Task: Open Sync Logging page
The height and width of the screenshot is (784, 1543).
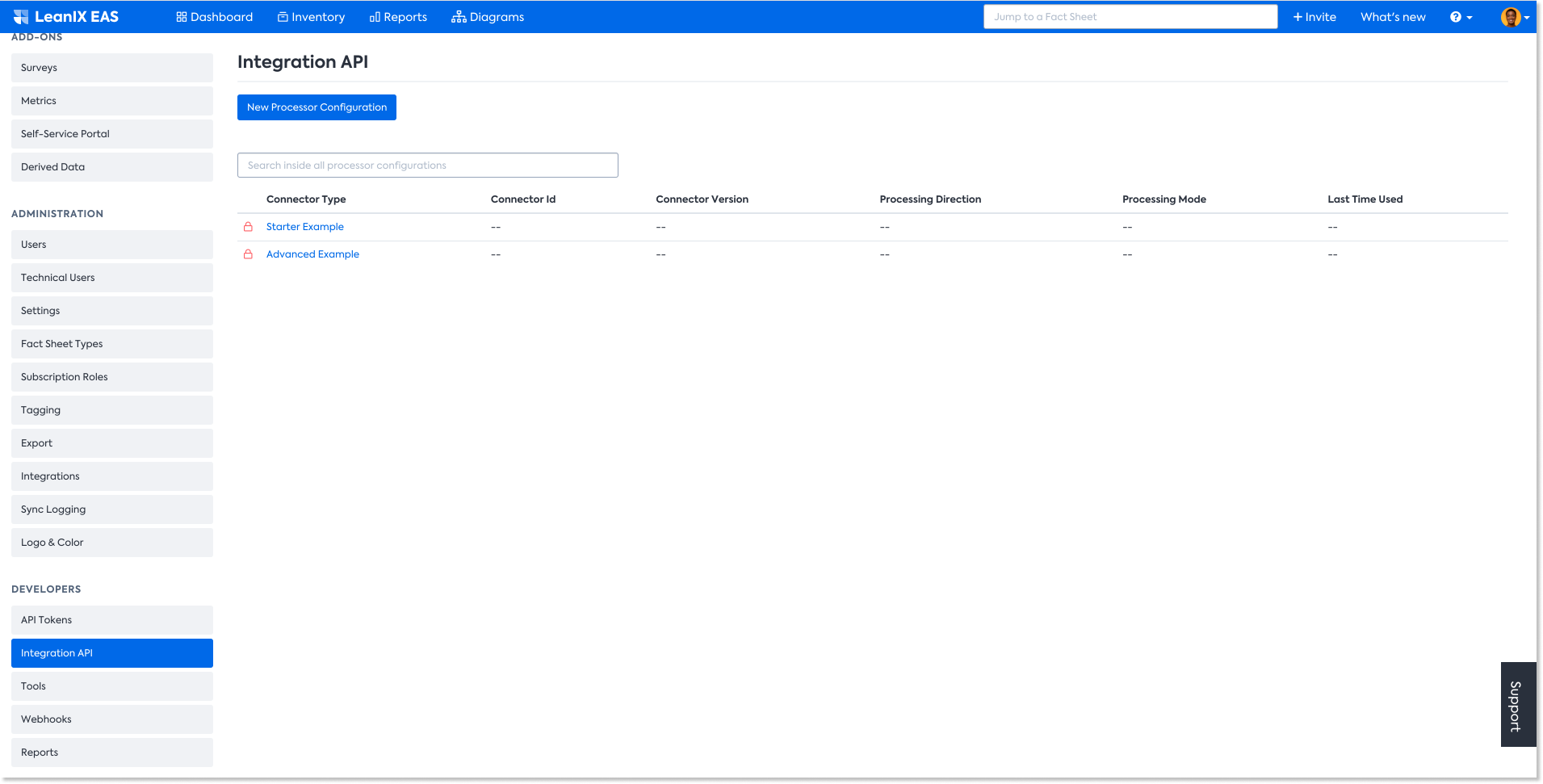Action: [112, 509]
